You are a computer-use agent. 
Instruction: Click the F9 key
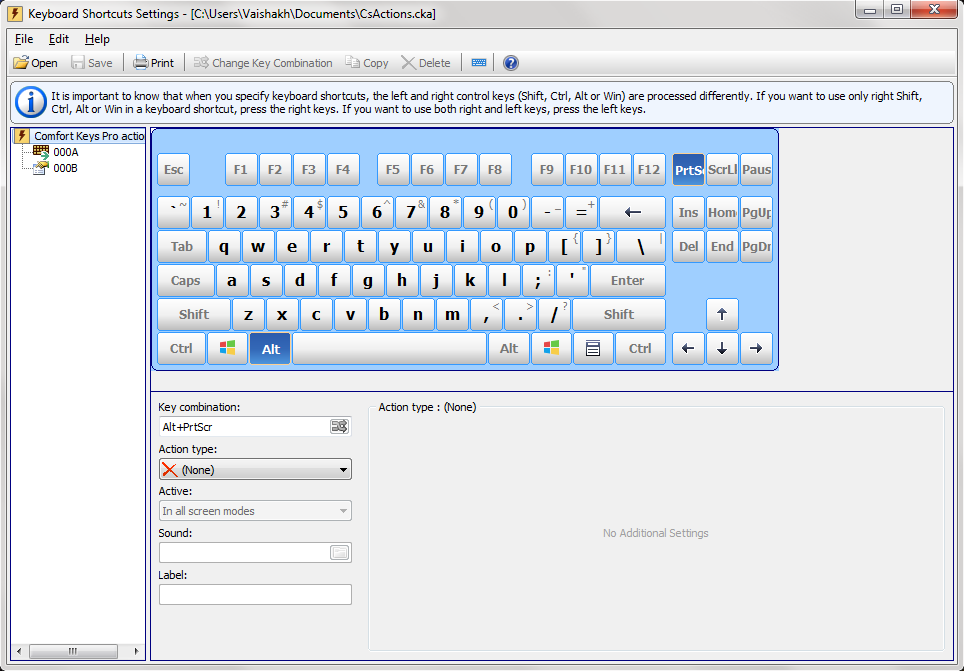(547, 170)
